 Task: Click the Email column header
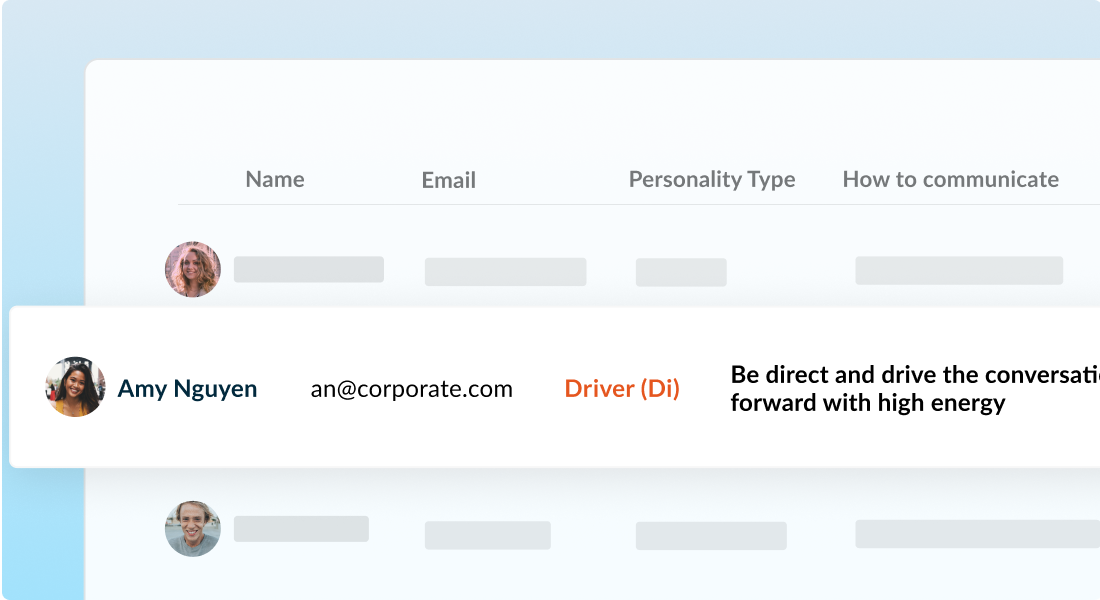(449, 181)
